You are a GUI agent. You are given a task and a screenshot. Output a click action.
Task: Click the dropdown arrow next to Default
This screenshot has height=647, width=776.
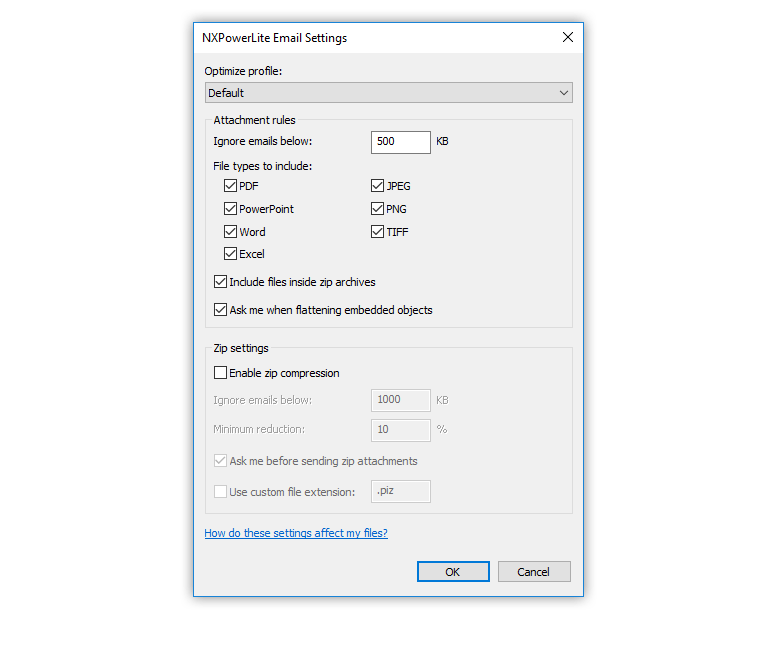click(x=563, y=93)
